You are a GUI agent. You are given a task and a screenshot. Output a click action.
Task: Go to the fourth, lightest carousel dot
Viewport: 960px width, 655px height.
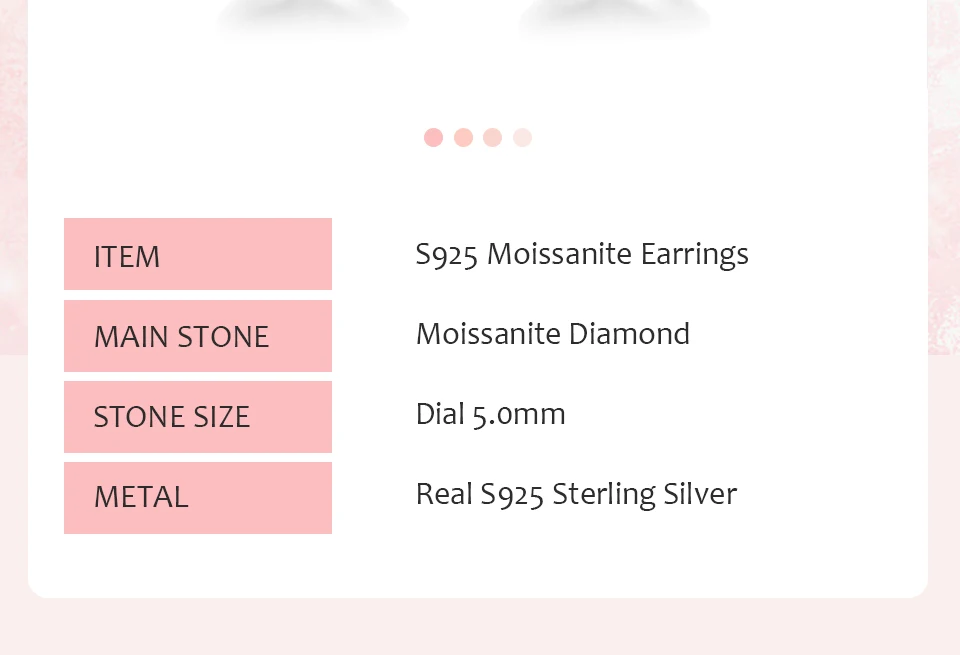522,138
